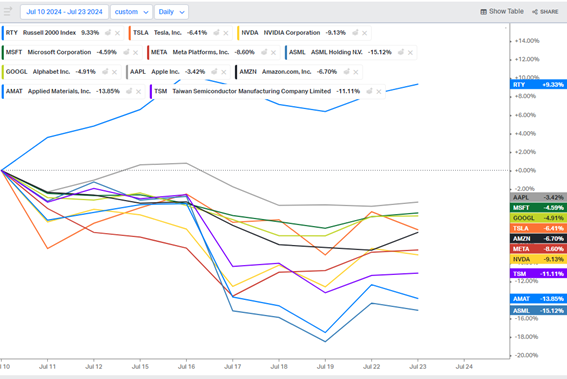567x379 pixels.
Task: Click 'Alphabet Inc.' legend name
Action: point(51,72)
